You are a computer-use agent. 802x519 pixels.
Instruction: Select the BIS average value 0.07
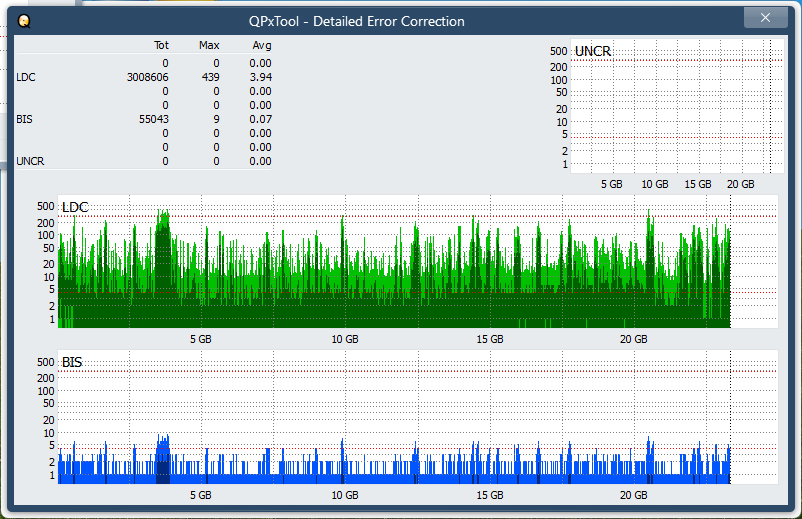(260, 119)
